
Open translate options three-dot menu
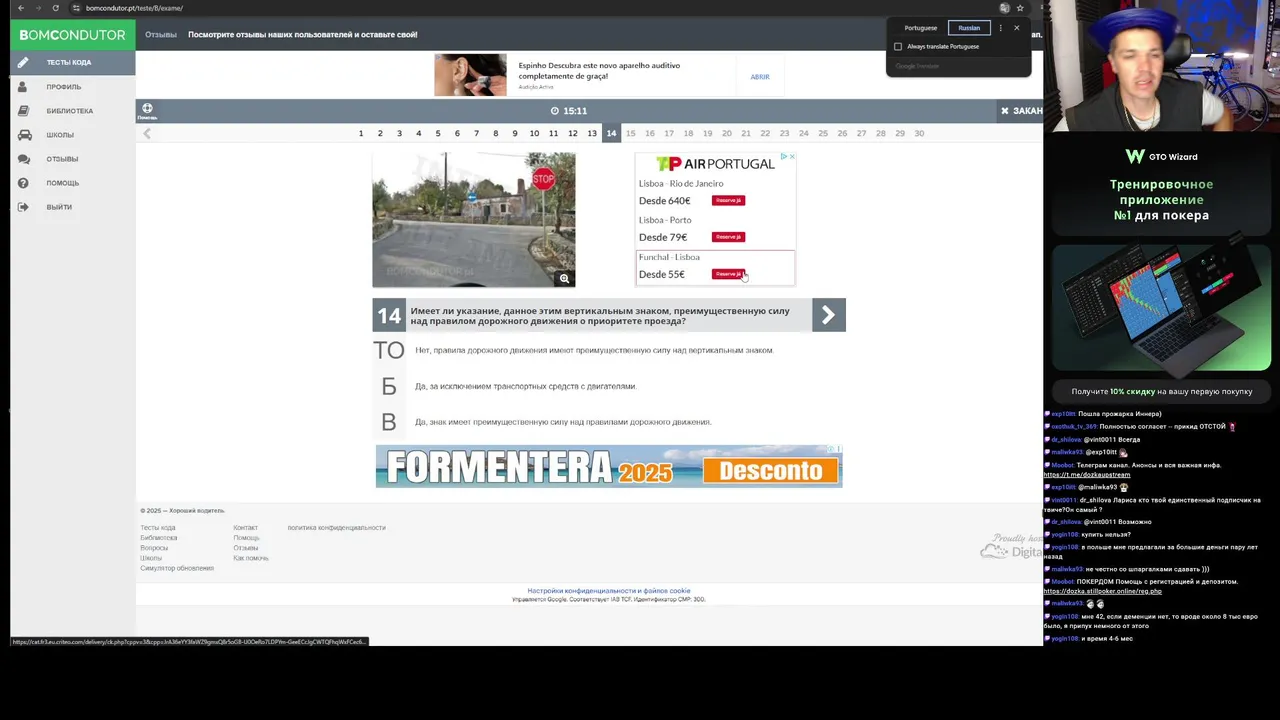click(1001, 28)
